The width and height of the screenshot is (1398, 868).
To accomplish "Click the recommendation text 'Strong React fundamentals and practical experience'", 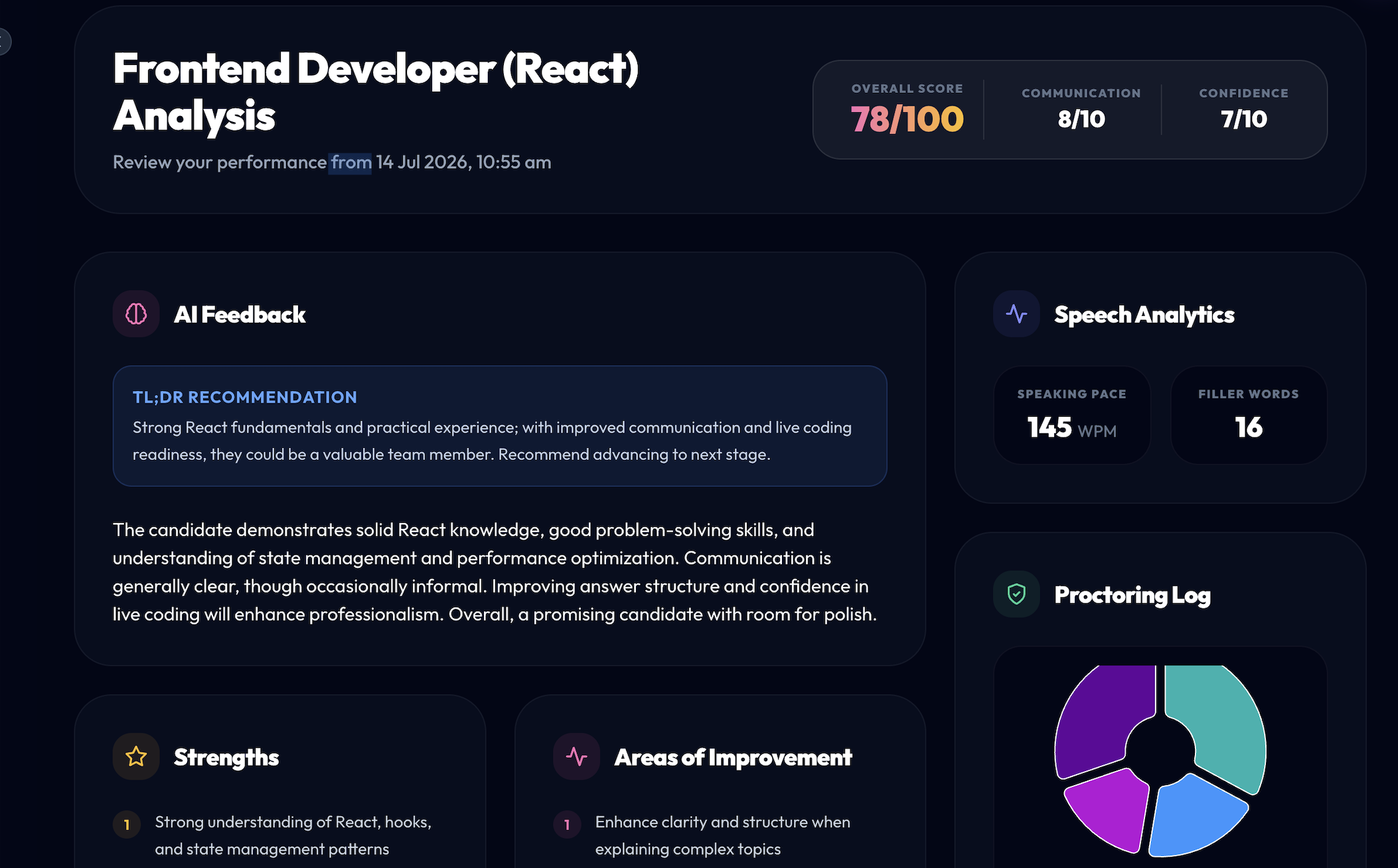I will 325,427.
